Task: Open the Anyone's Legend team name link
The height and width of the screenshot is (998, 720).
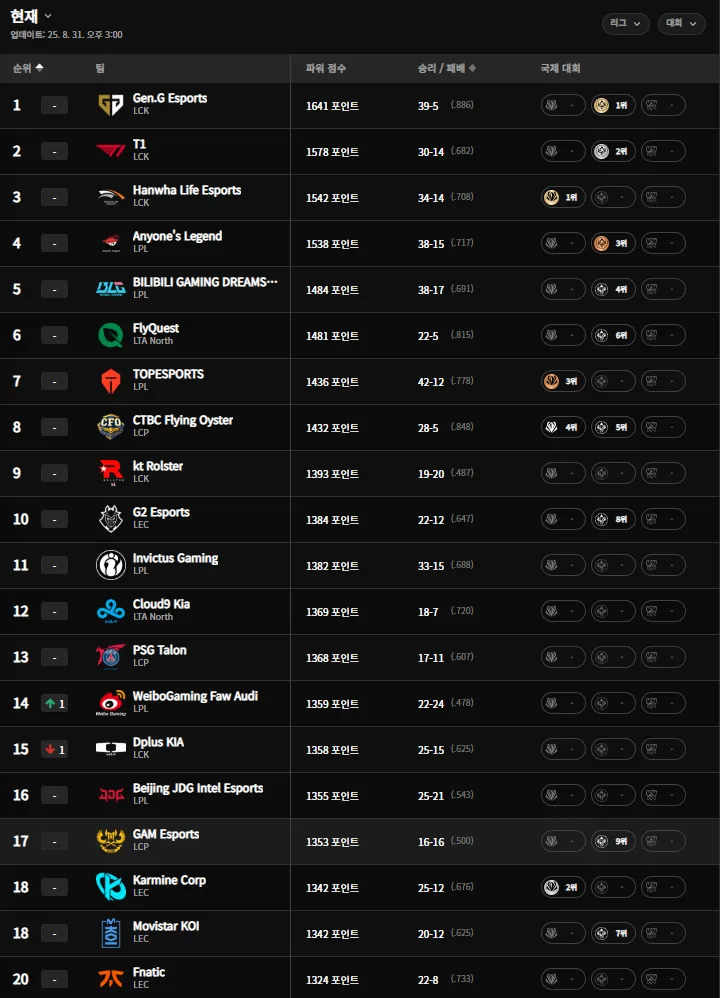Action: tap(177, 236)
